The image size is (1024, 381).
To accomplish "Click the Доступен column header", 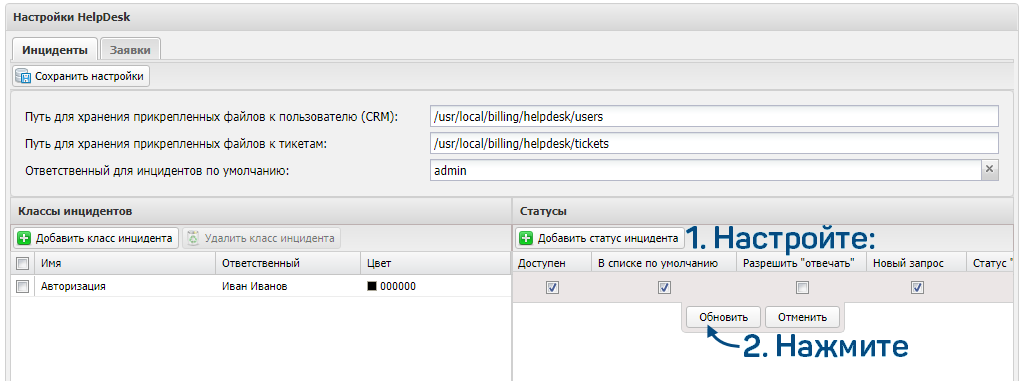I will tap(552, 263).
